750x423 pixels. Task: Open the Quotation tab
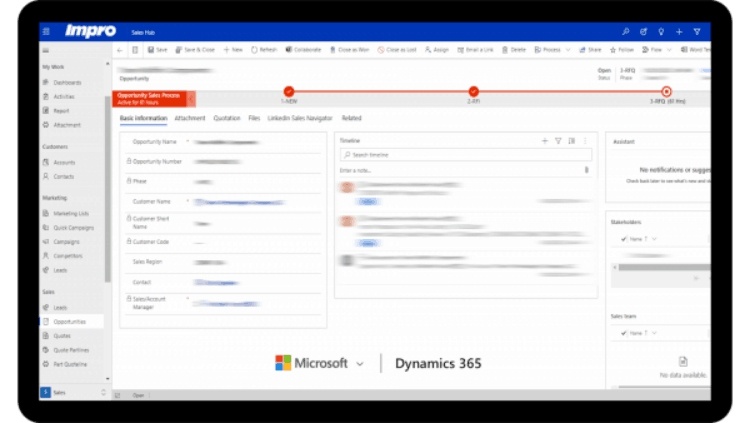point(227,118)
